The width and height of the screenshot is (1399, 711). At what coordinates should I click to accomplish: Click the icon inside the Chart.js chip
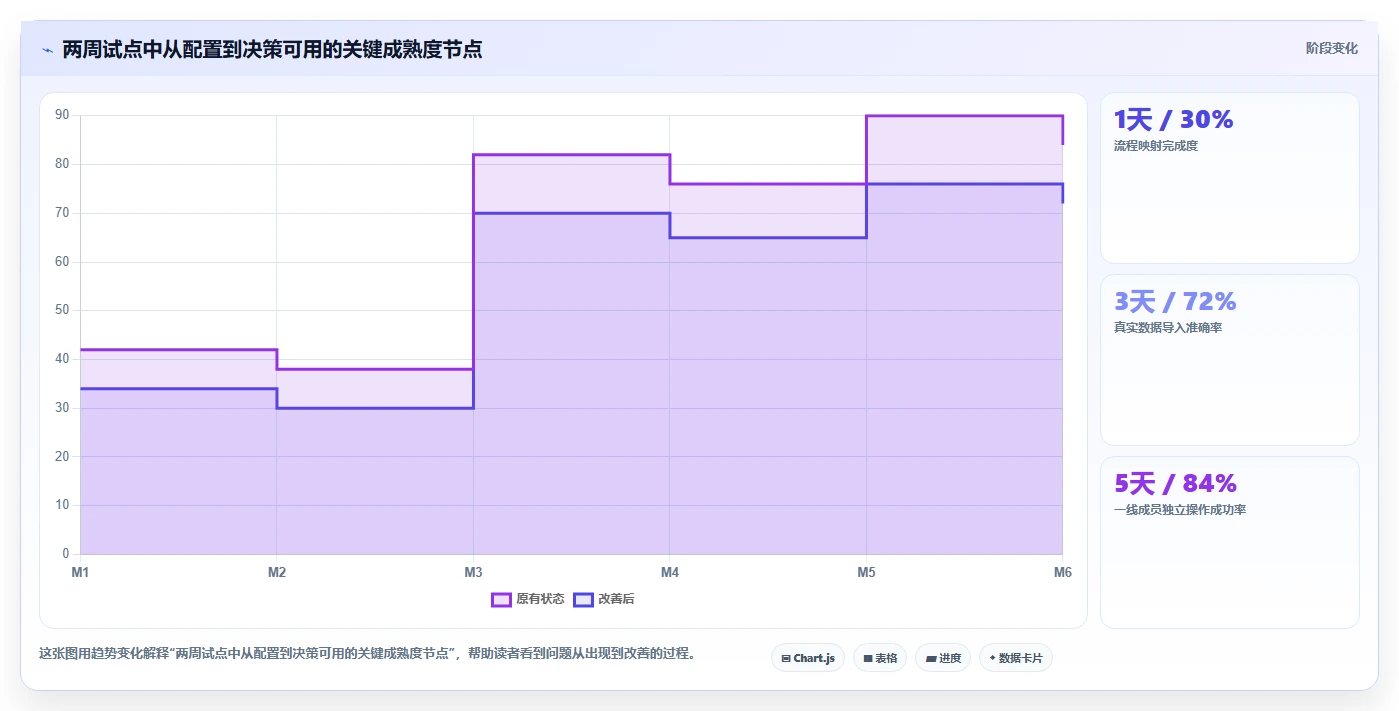point(786,659)
